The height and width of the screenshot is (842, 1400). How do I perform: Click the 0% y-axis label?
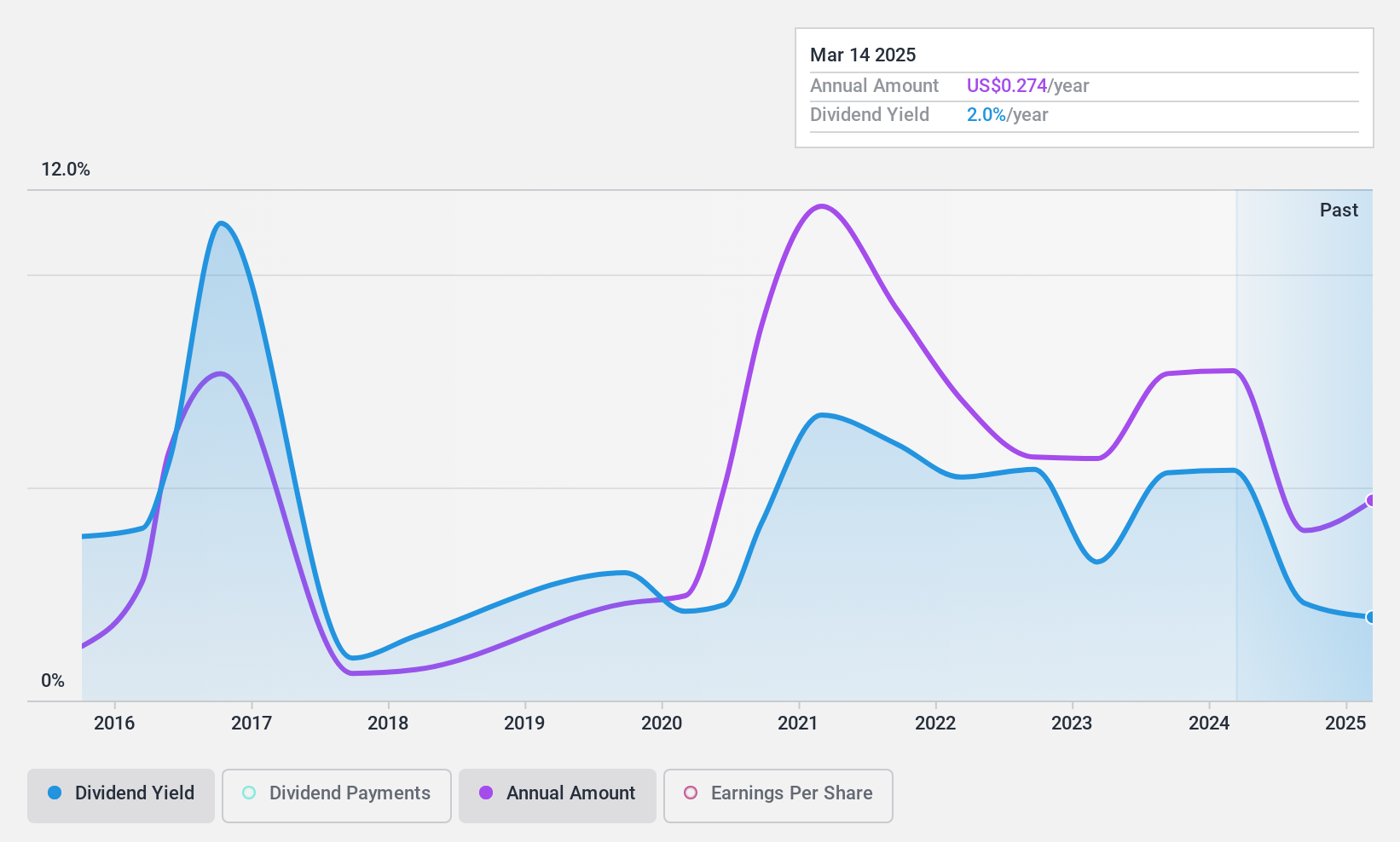[53, 681]
